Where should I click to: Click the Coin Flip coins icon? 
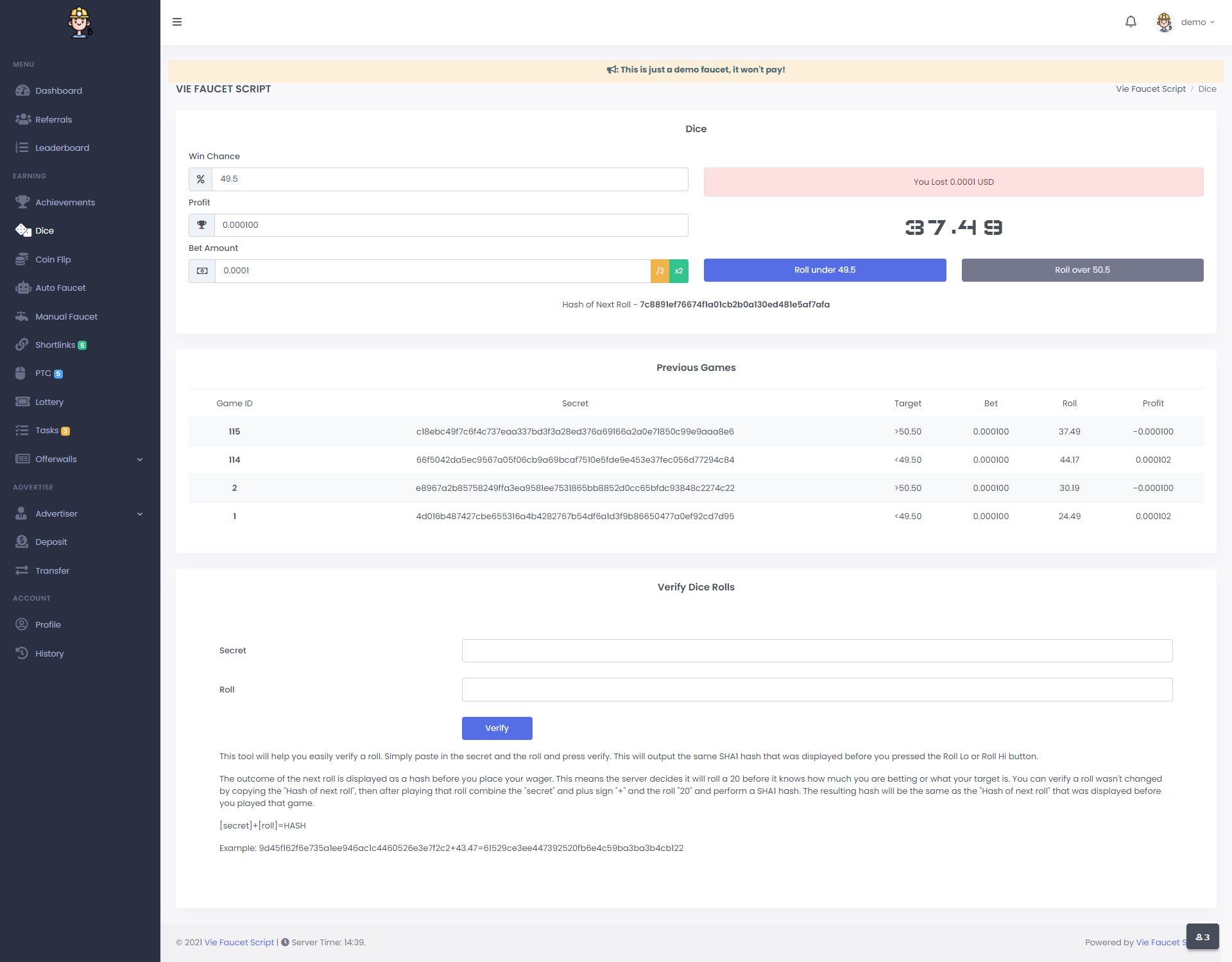click(x=22, y=259)
